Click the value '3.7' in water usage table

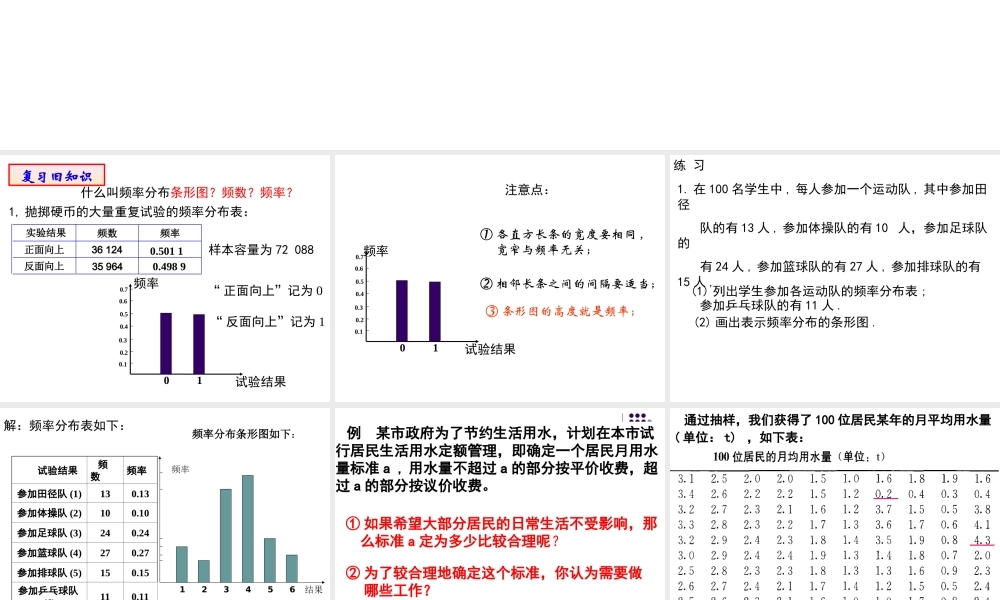click(883, 509)
